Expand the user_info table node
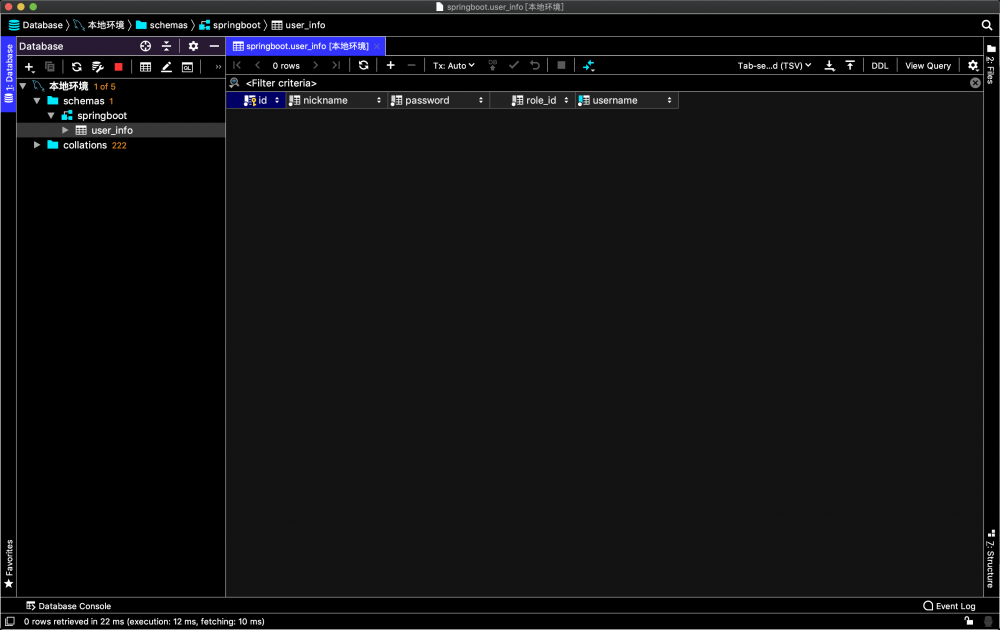 coord(65,130)
